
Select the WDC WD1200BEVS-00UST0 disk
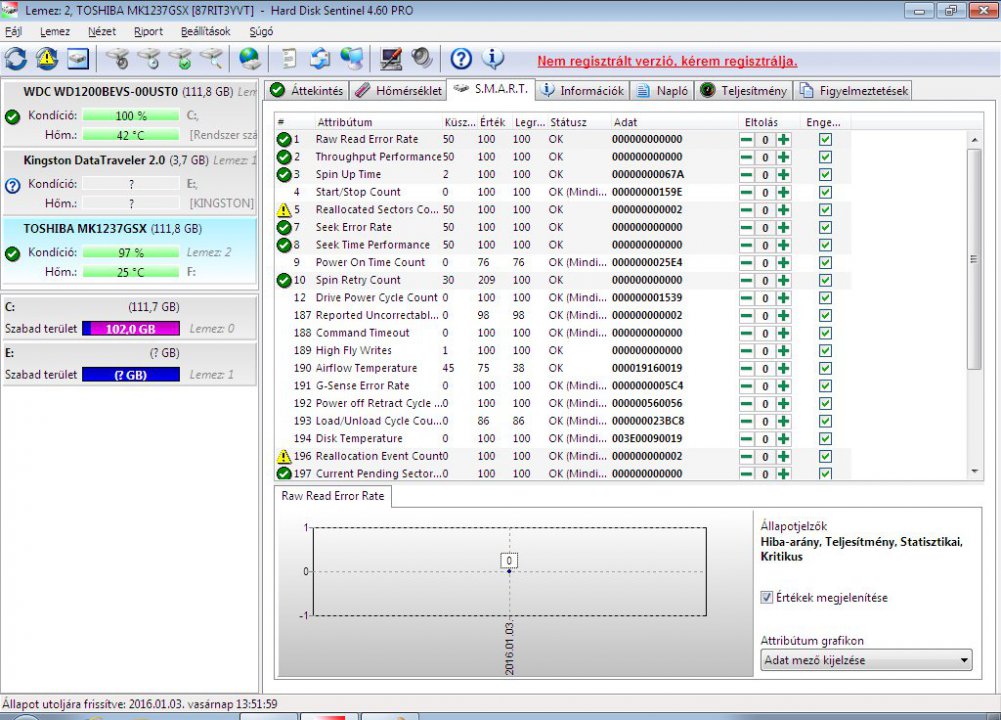pos(100,91)
